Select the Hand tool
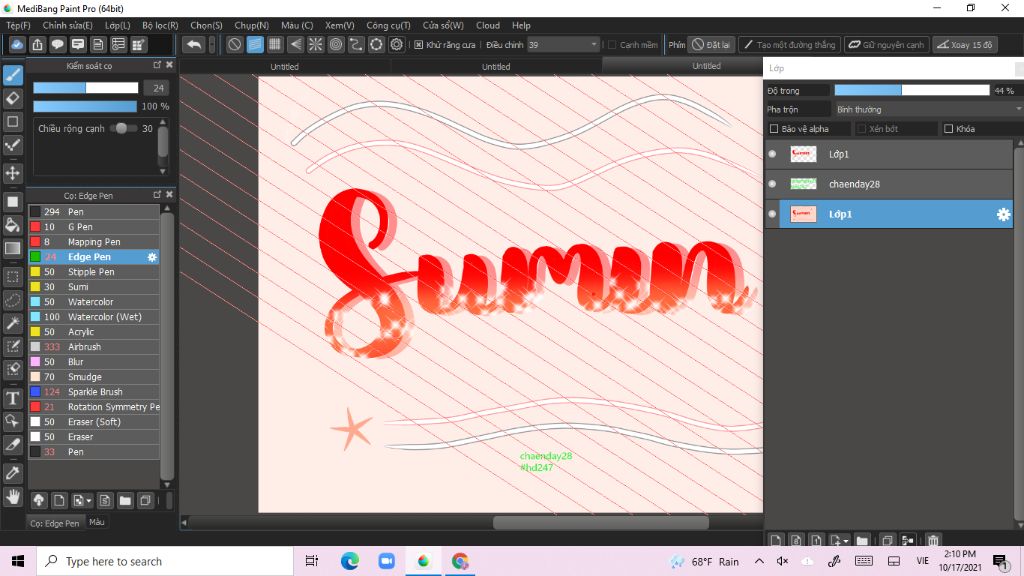 click(13, 497)
